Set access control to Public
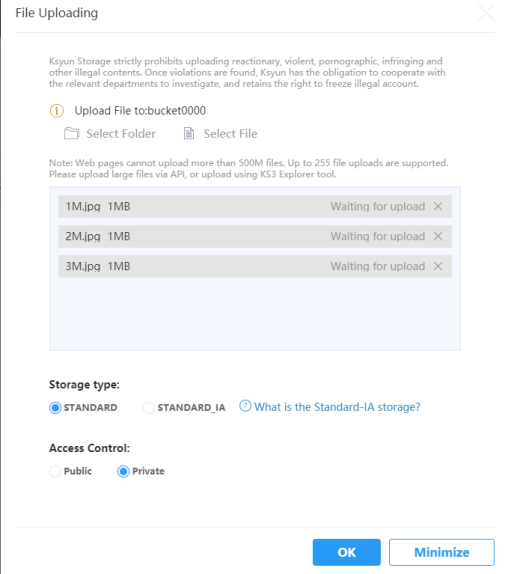The width and height of the screenshot is (508, 574). coord(55,471)
